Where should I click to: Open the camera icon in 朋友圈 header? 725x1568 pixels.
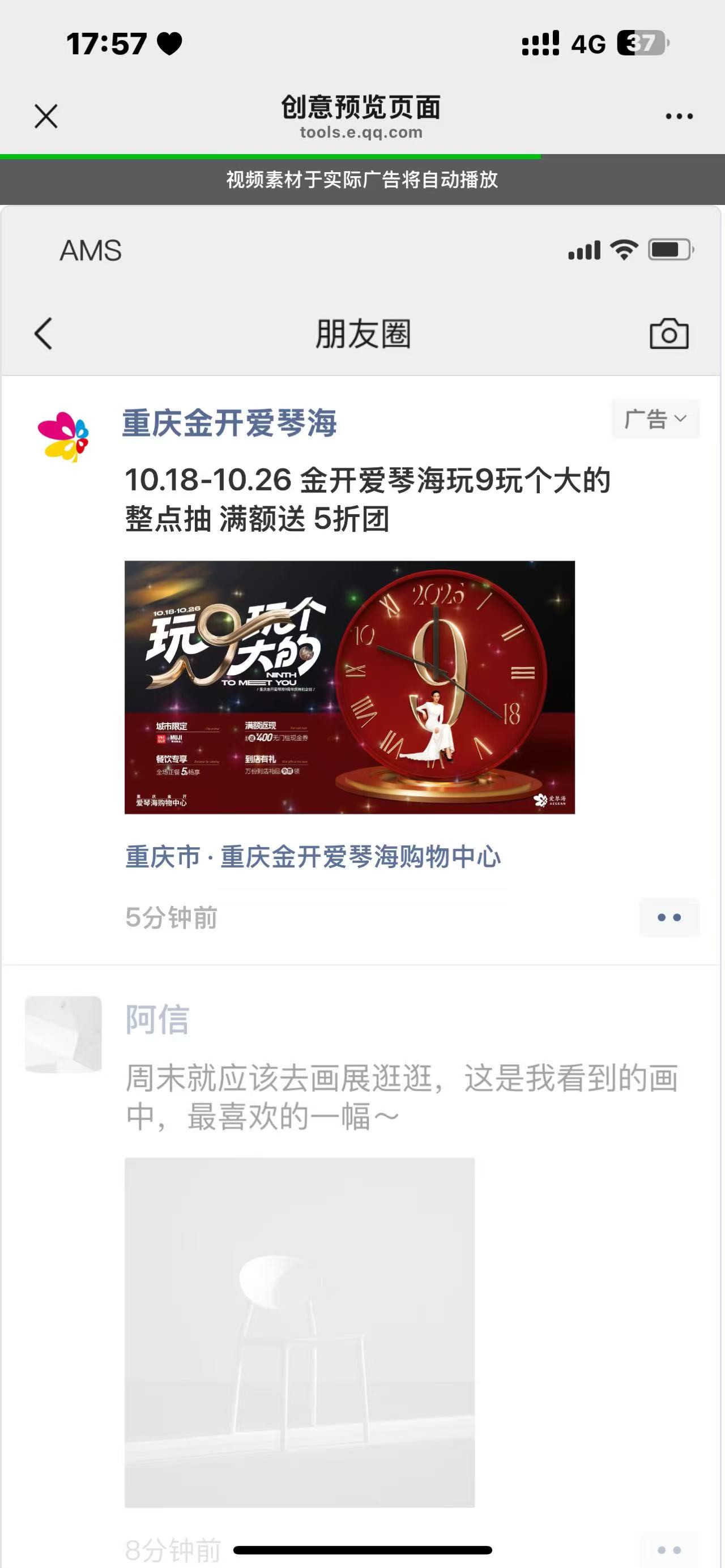[669, 334]
